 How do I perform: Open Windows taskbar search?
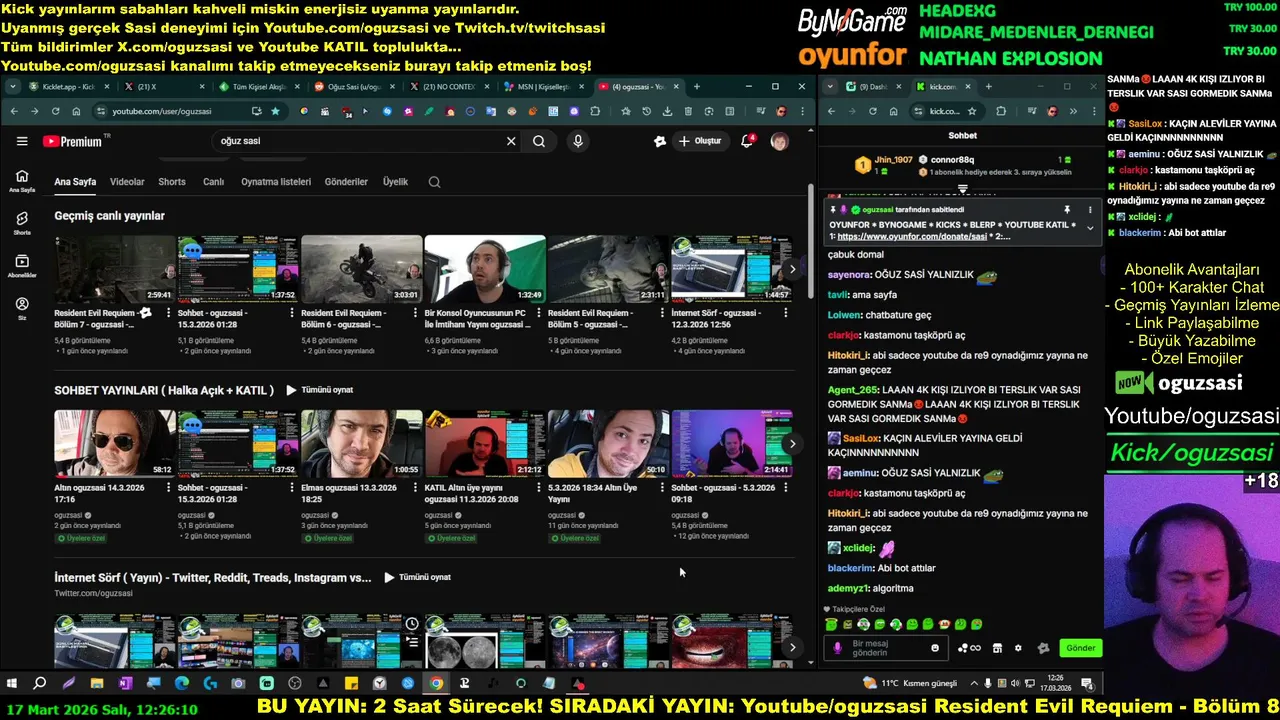40,683
